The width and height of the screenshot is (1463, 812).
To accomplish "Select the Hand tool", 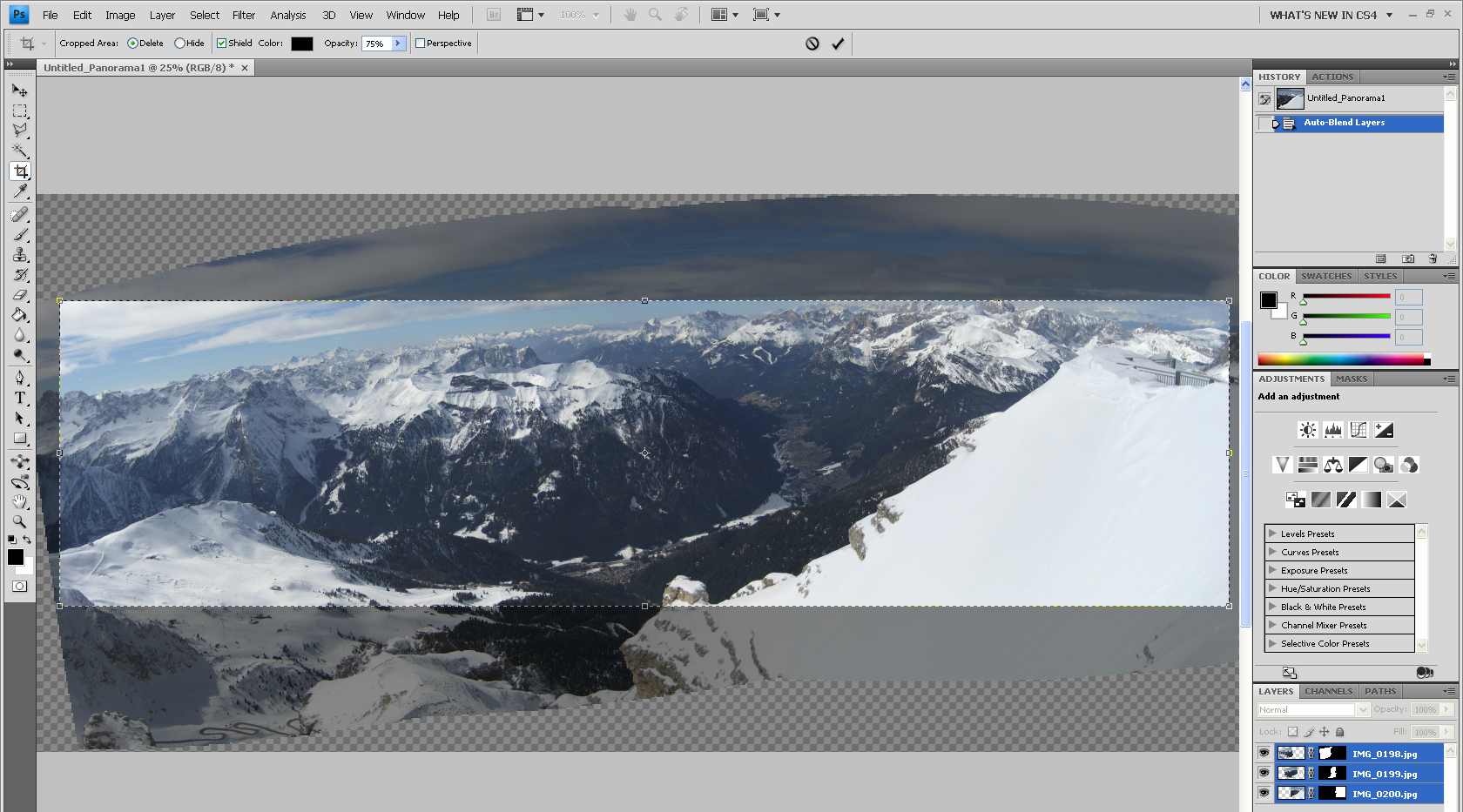I will click(x=19, y=502).
